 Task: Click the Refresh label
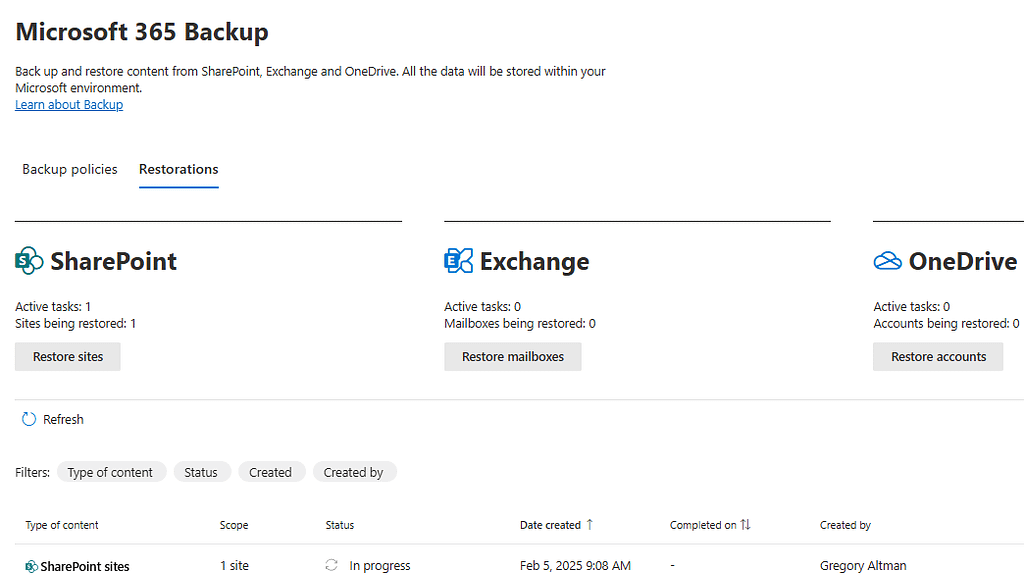tap(63, 420)
